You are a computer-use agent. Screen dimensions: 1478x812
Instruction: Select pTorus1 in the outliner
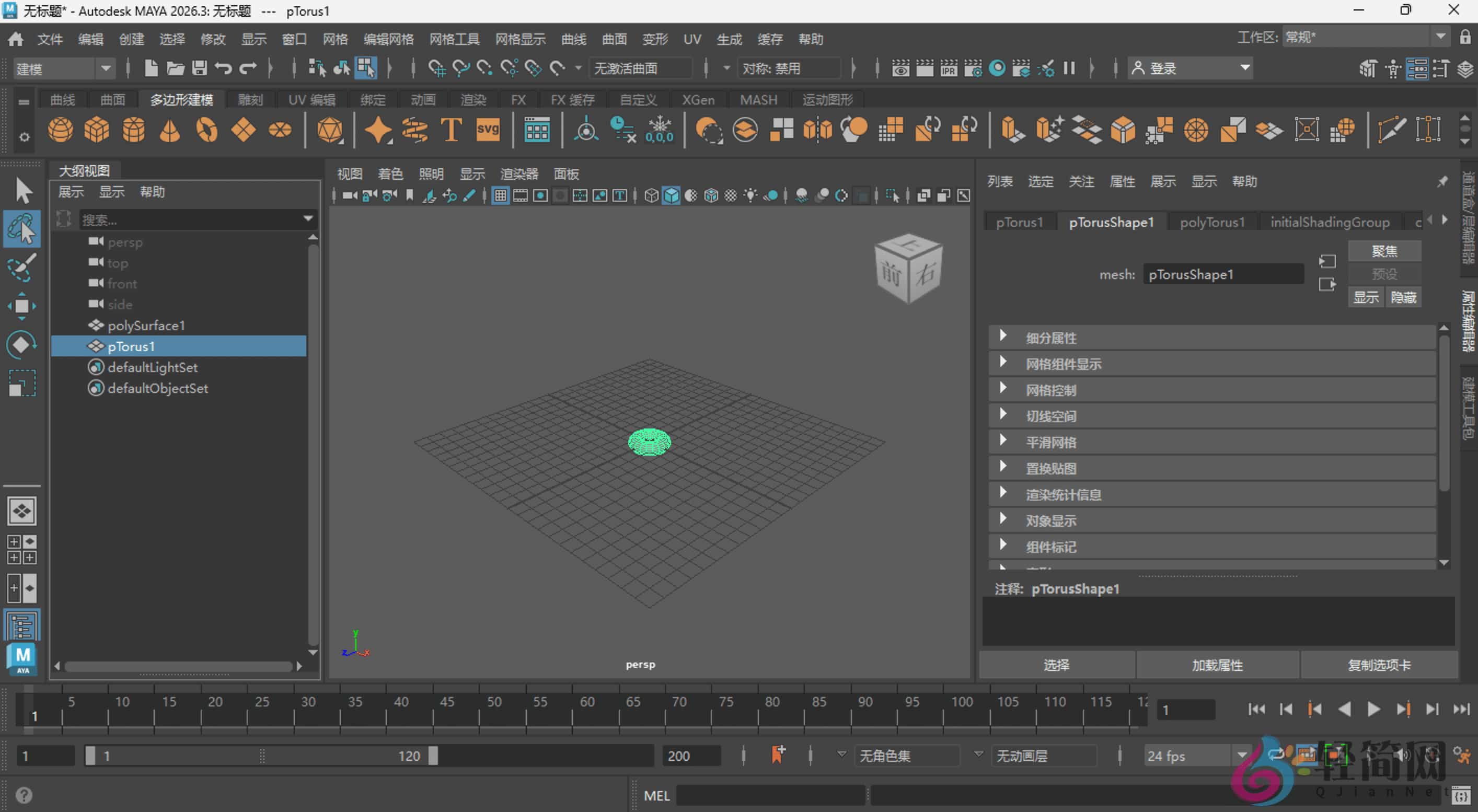(131, 346)
